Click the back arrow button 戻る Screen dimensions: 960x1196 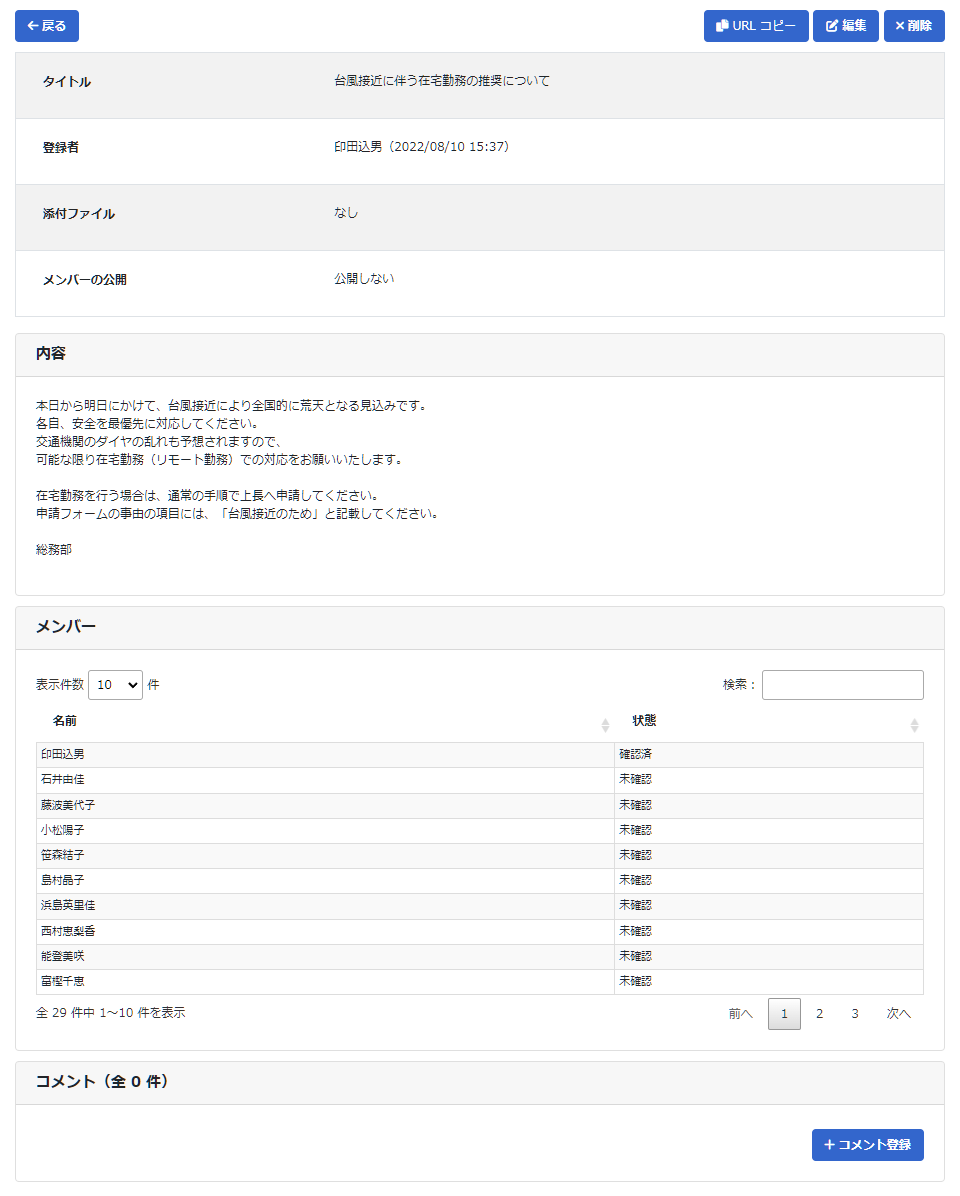pos(47,26)
